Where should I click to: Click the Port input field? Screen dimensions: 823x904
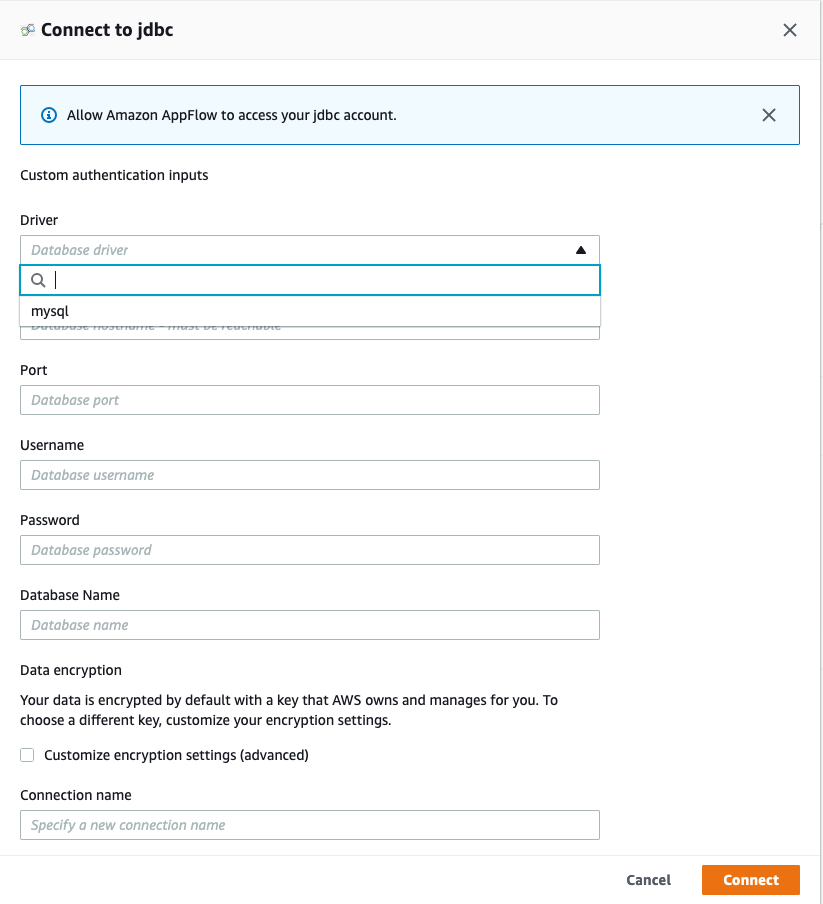(309, 400)
